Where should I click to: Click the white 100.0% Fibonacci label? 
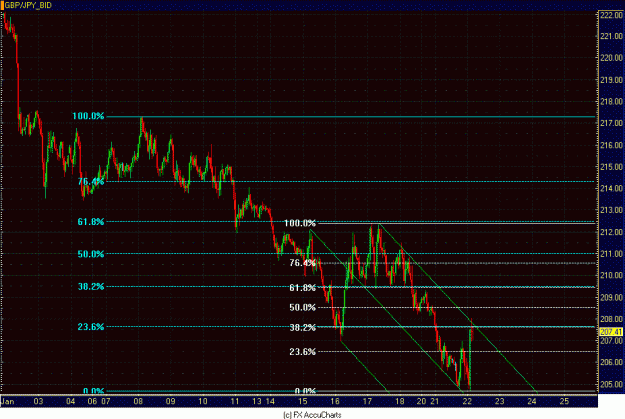pos(300,223)
